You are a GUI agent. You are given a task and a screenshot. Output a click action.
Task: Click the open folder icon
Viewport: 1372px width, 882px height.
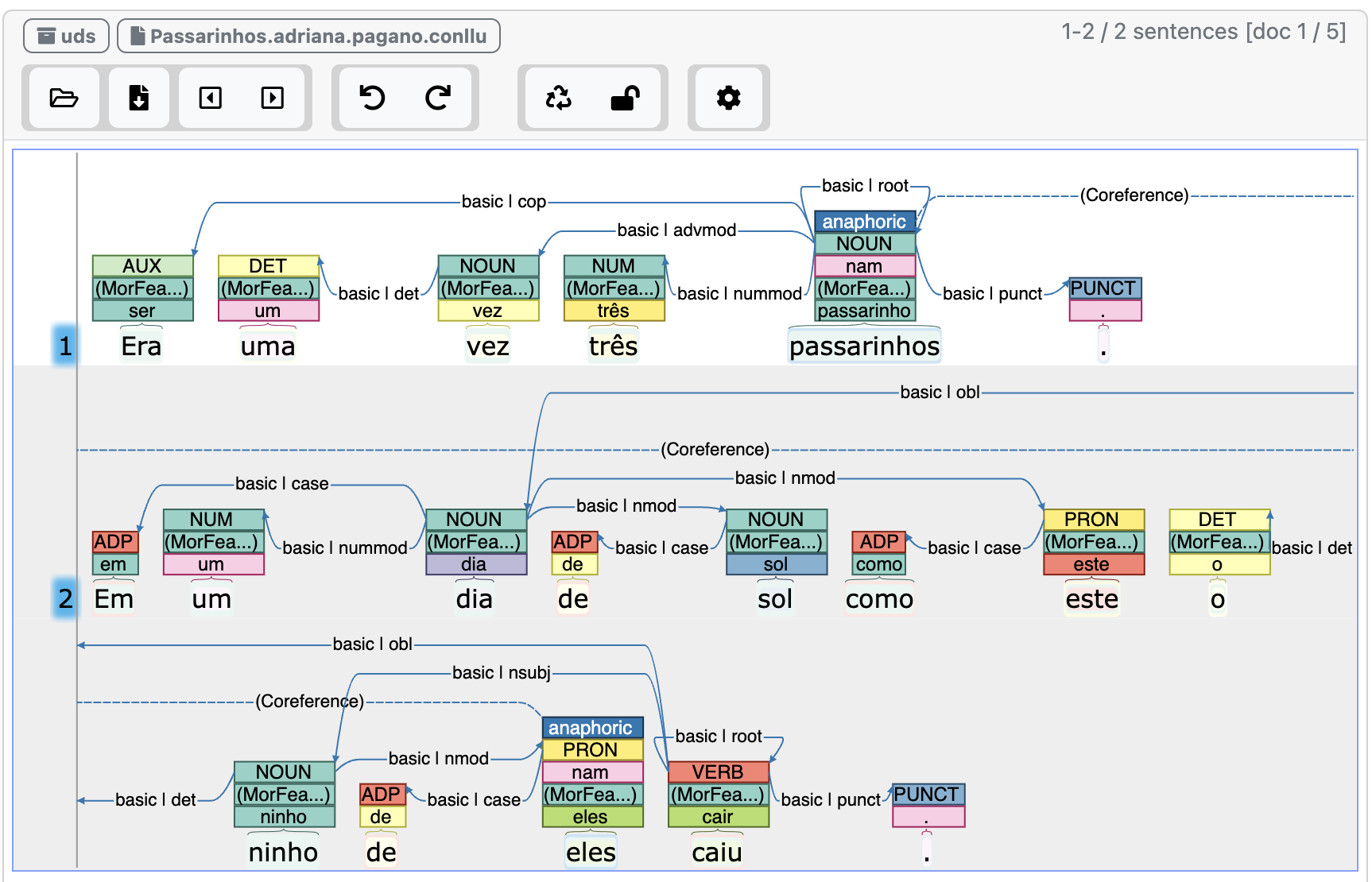pyautogui.click(x=64, y=98)
